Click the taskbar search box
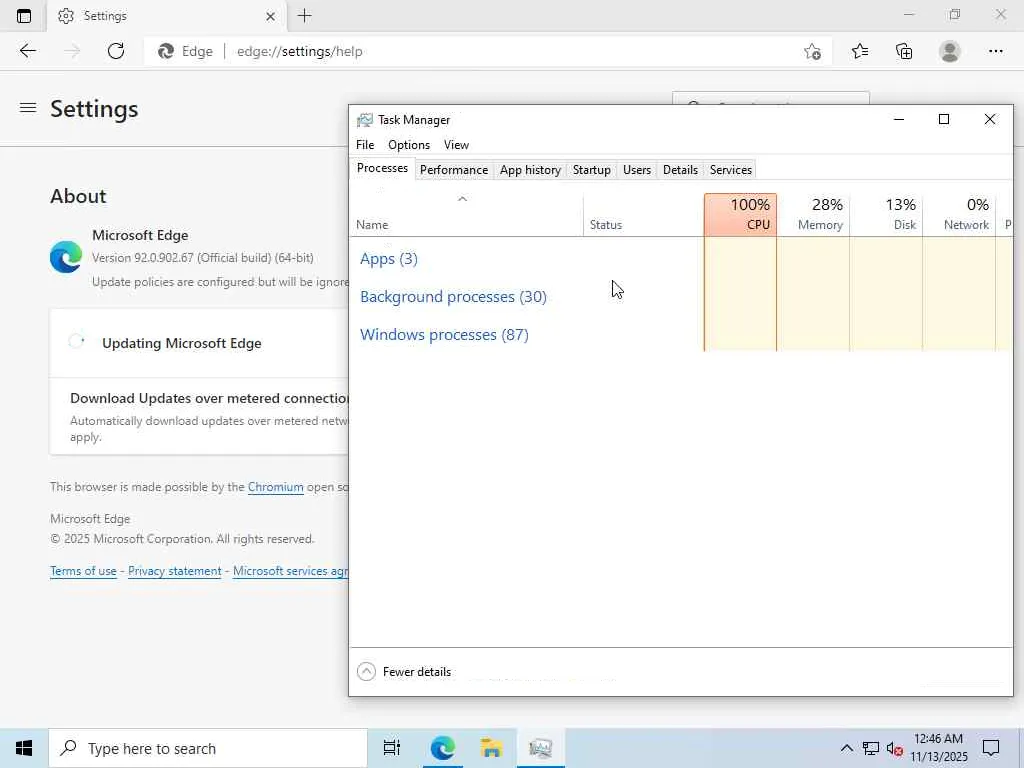This screenshot has width=1024, height=768. [x=208, y=748]
